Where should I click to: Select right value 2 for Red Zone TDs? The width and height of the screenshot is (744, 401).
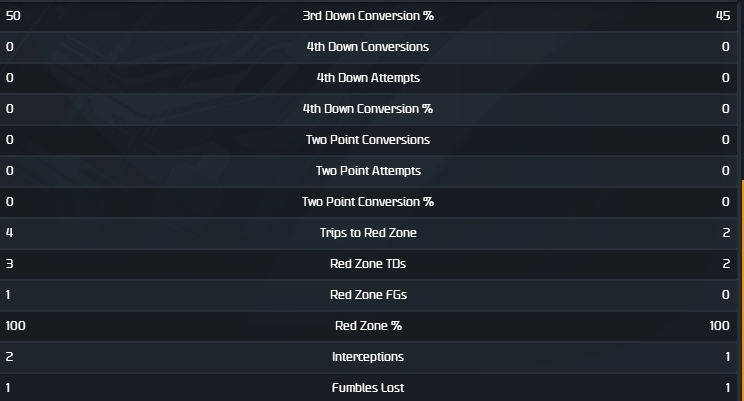click(x=726, y=264)
